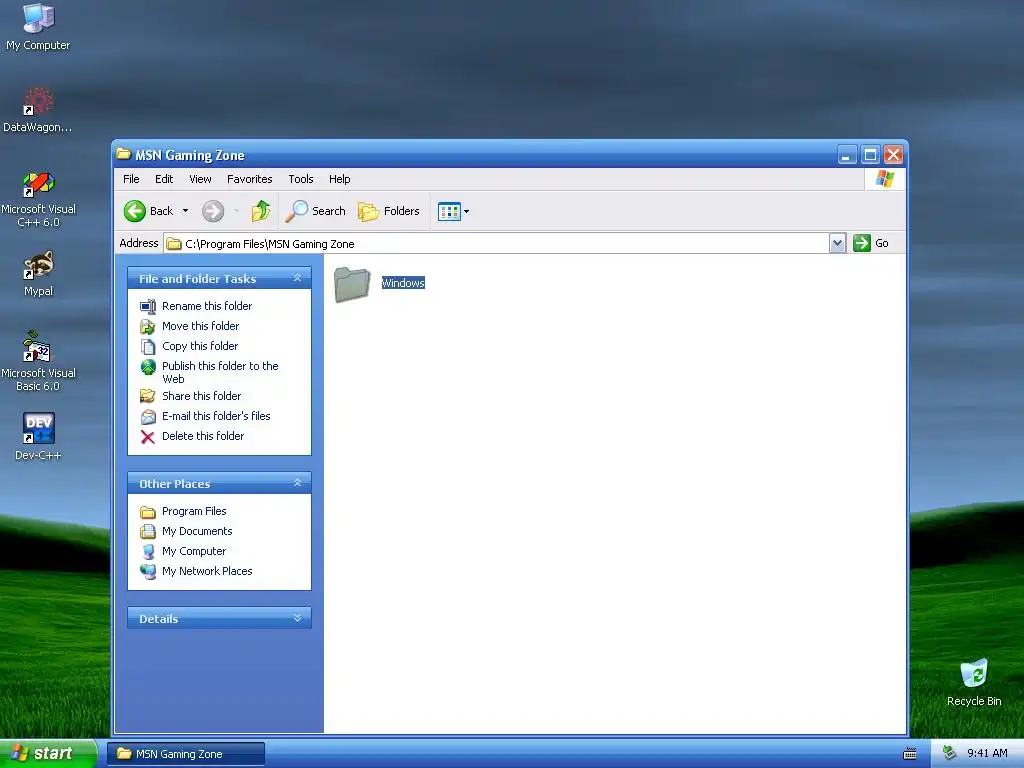Click the Copy this folder page icon
This screenshot has width=1024, height=768.
tap(148, 347)
